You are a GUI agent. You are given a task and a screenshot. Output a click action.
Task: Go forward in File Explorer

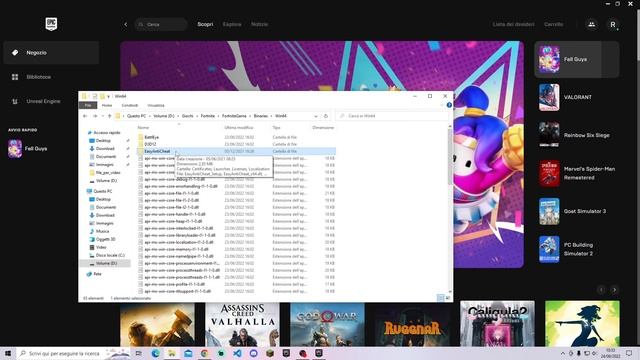tap(95, 116)
